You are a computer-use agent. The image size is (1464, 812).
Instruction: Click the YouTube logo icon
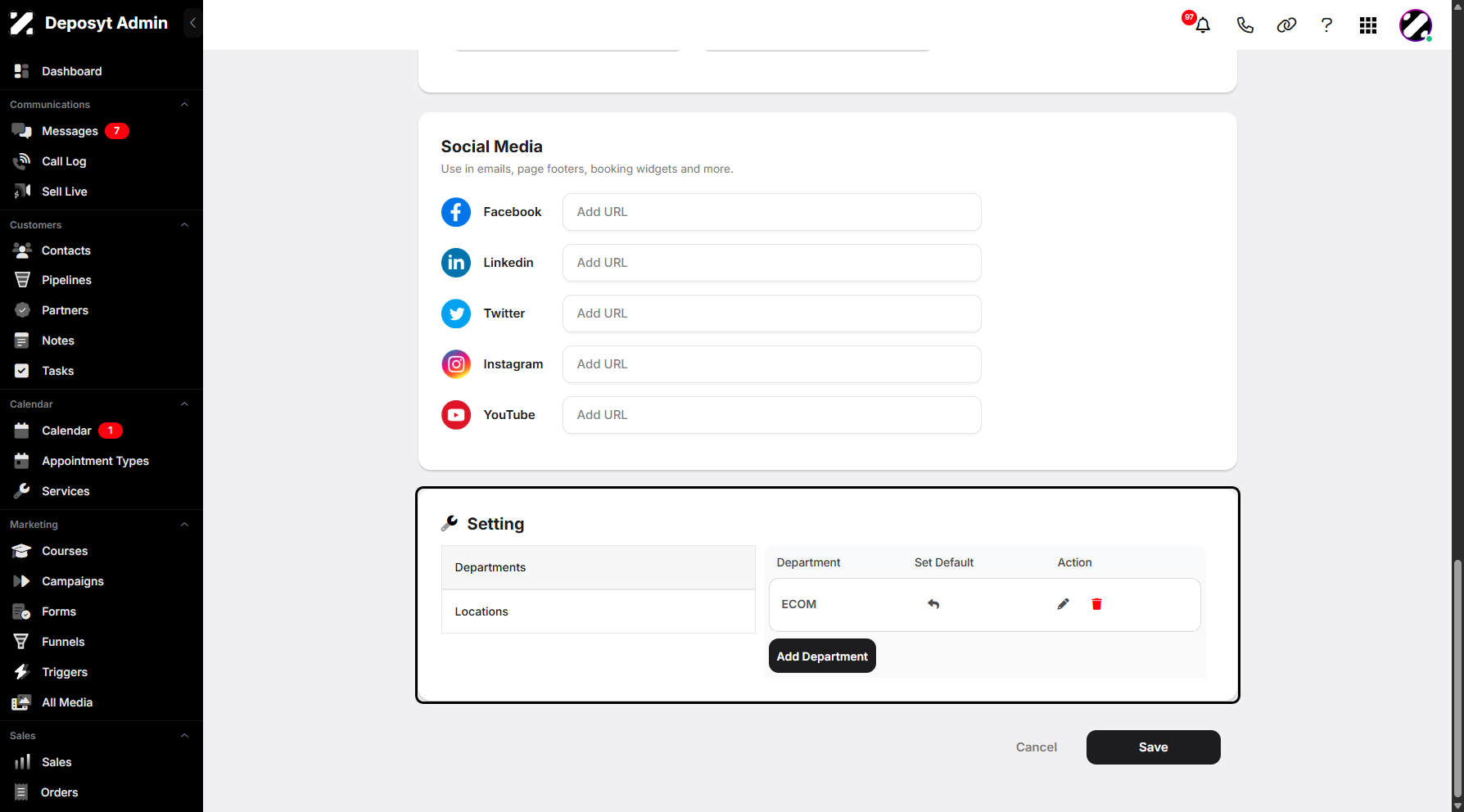pos(456,415)
